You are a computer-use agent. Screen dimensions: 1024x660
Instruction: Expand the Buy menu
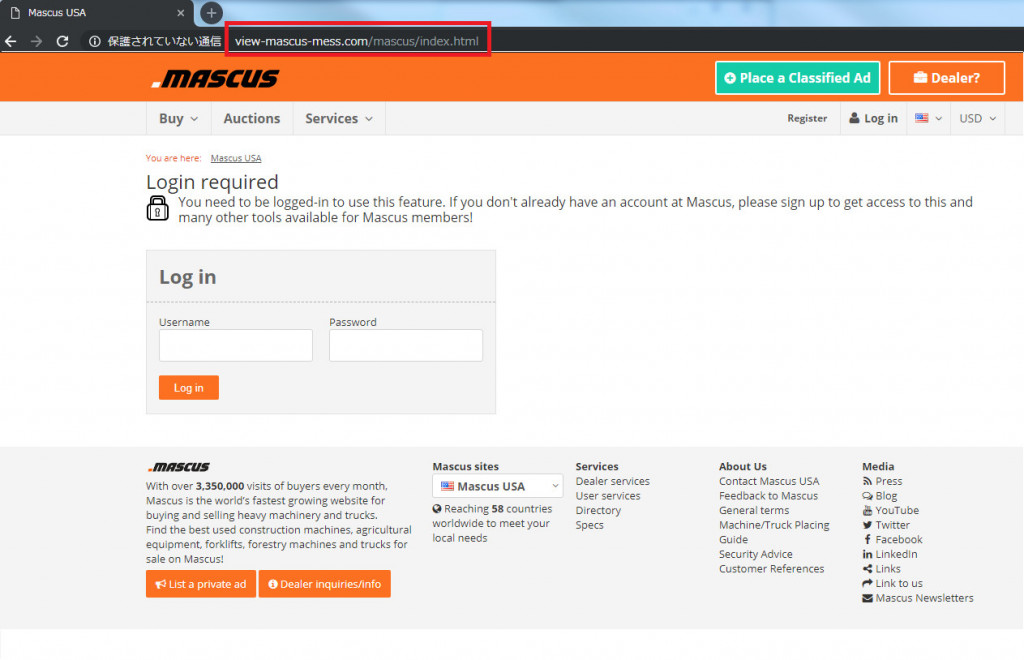coord(178,118)
